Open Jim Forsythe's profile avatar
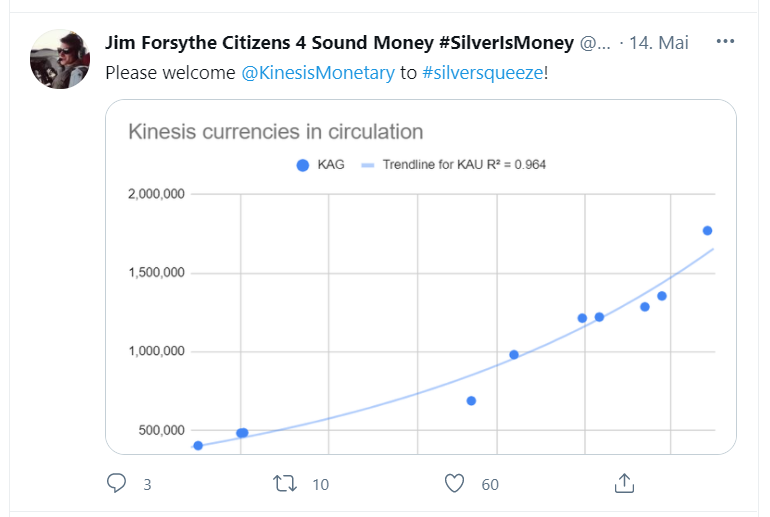Screen dimensions: 770x517 coord(61,59)
